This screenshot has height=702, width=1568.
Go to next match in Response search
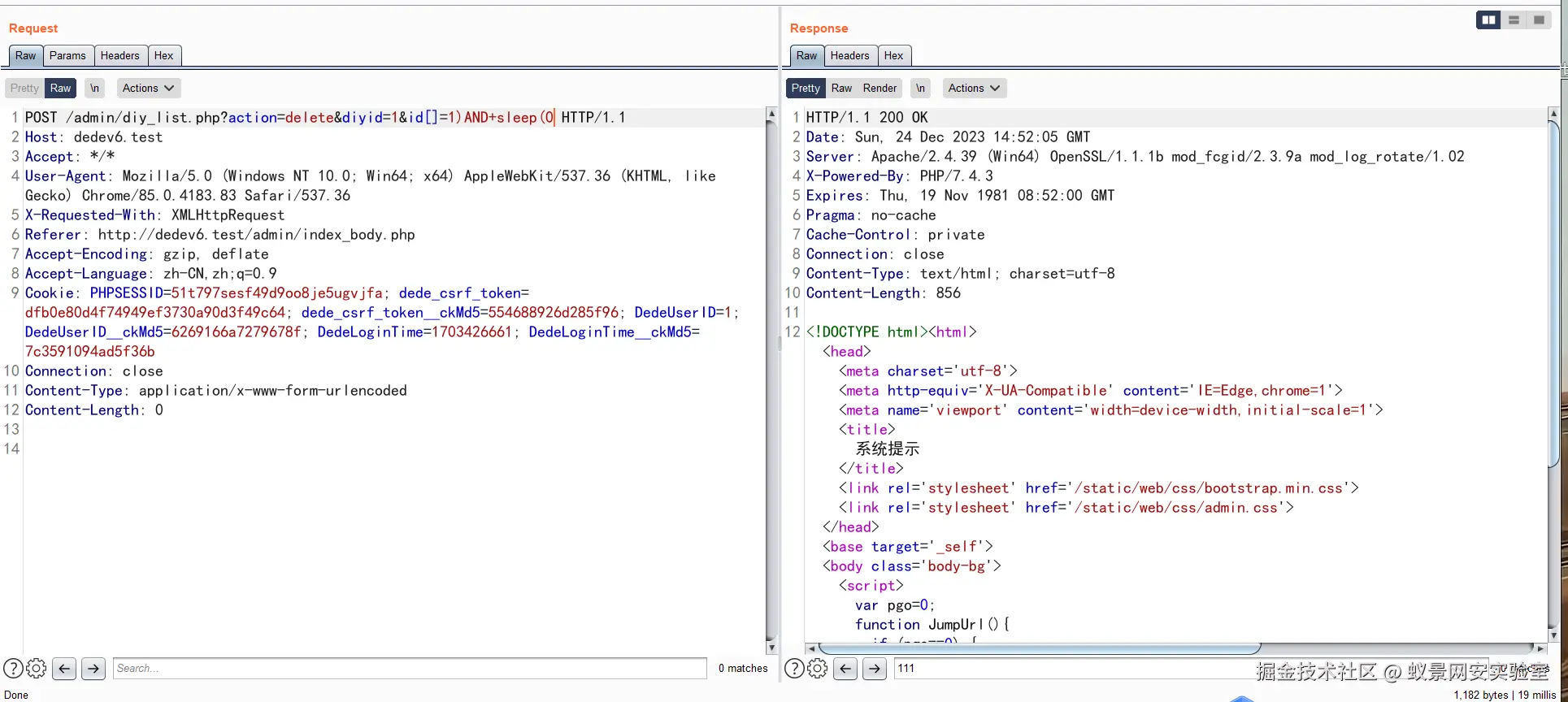click(x=875, y=669)
